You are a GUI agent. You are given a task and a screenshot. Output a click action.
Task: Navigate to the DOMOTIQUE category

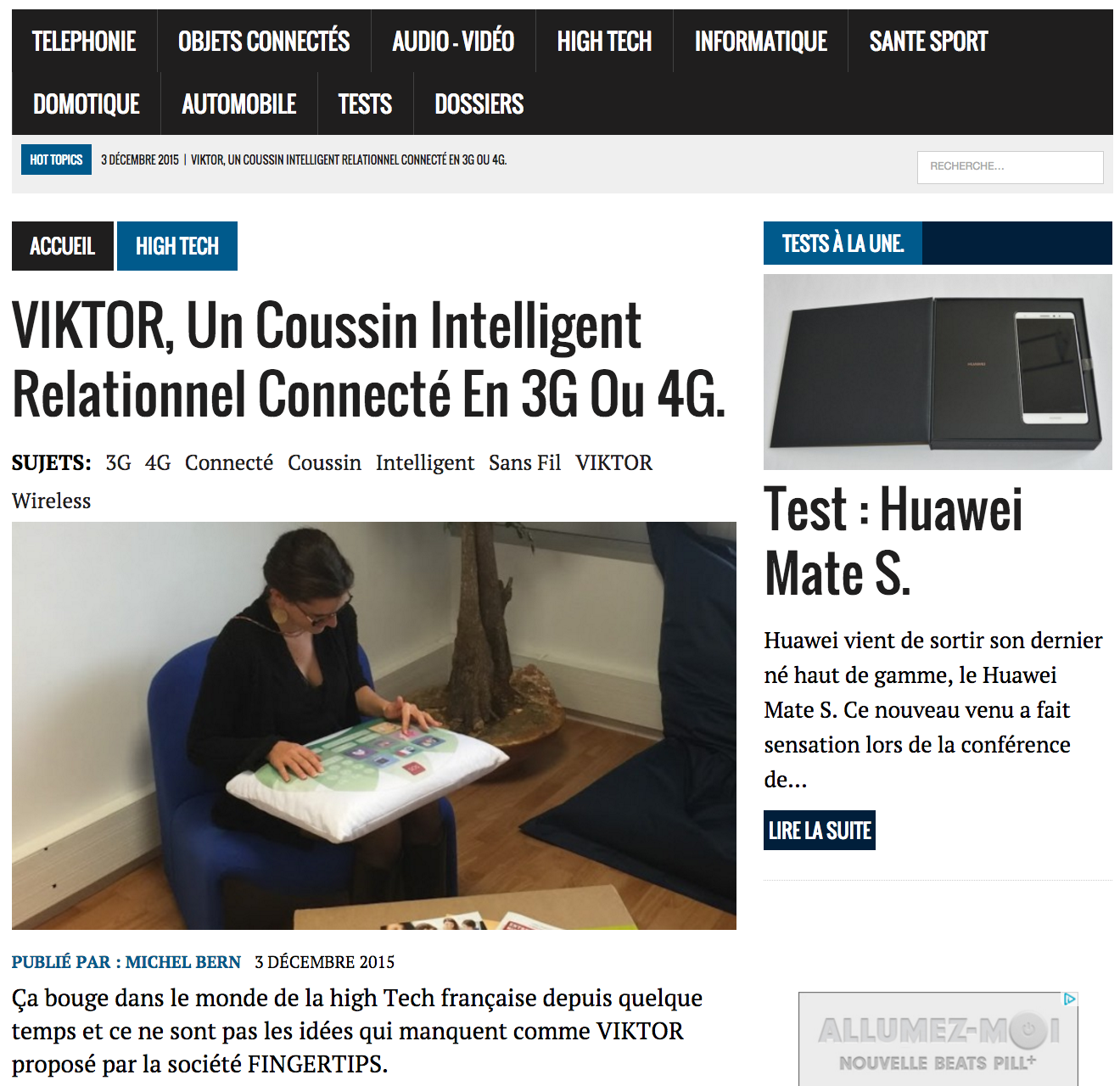pyautogui.click(x=87, y=104)
